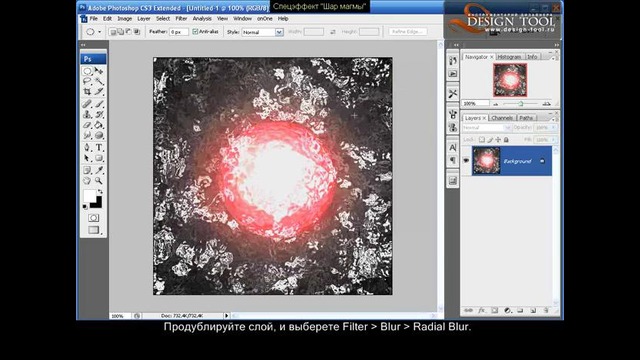Select the History Brush tool
Screen dimensions: 640x360
(x=99, y=115)
